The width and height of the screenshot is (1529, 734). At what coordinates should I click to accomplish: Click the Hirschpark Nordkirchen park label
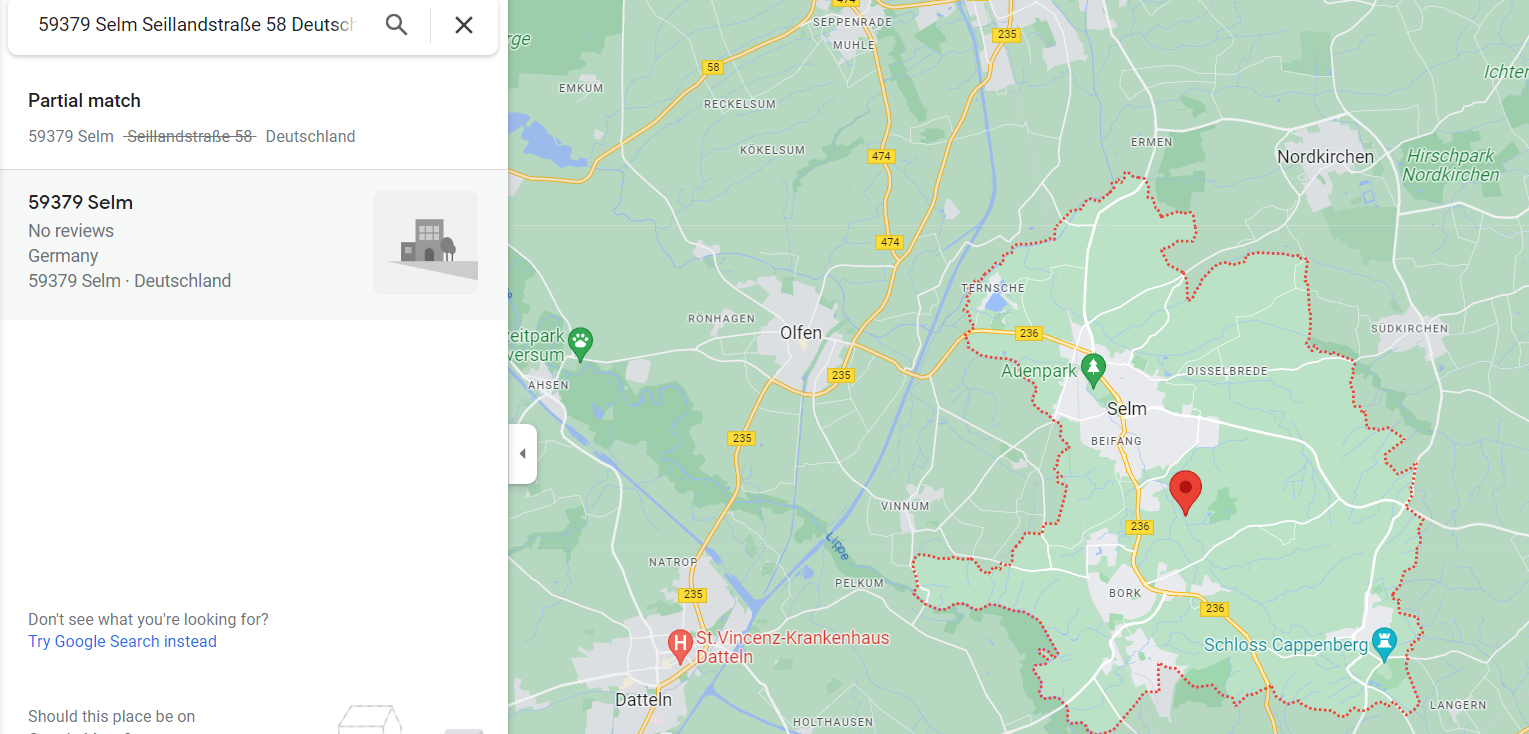1450,165
